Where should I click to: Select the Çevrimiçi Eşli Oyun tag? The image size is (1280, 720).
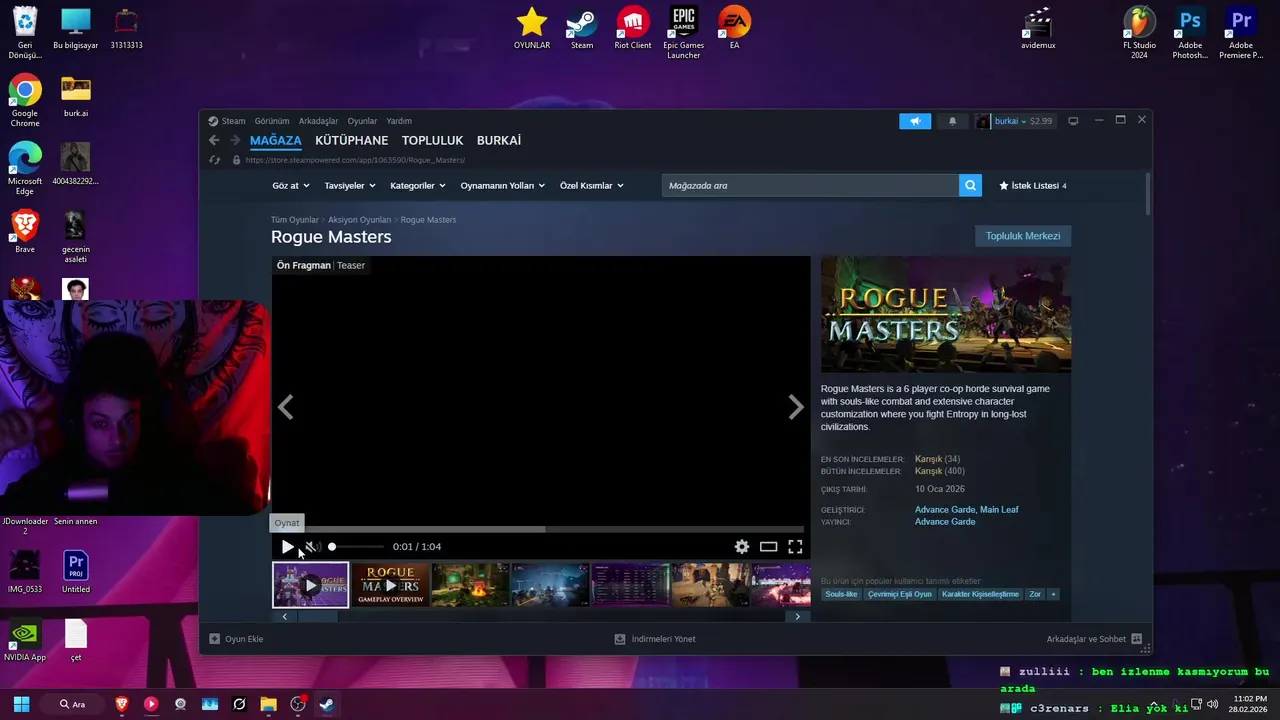[x=900, y=594]
